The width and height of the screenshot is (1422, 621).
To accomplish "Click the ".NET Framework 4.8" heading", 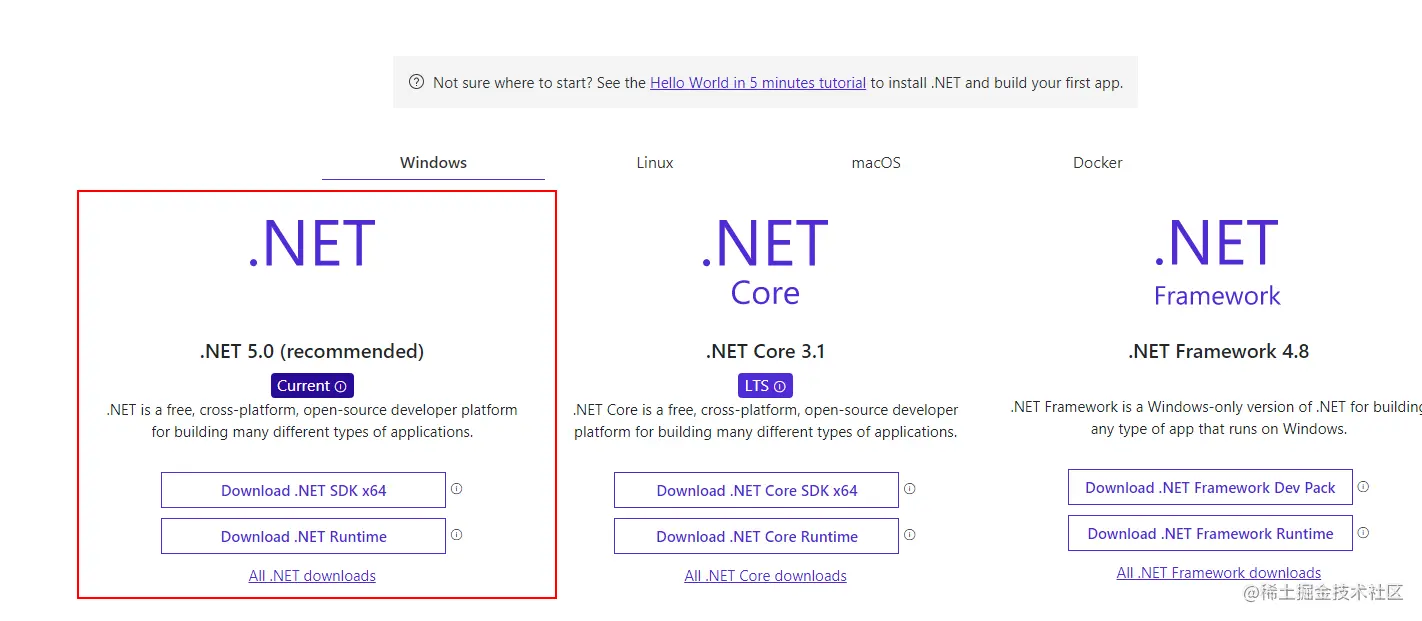I will coord(1218,351).
